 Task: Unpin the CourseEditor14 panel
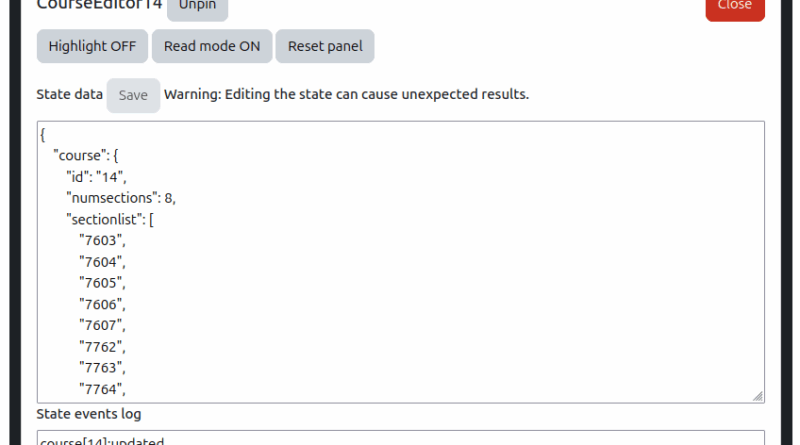click(x=197, y=6)
